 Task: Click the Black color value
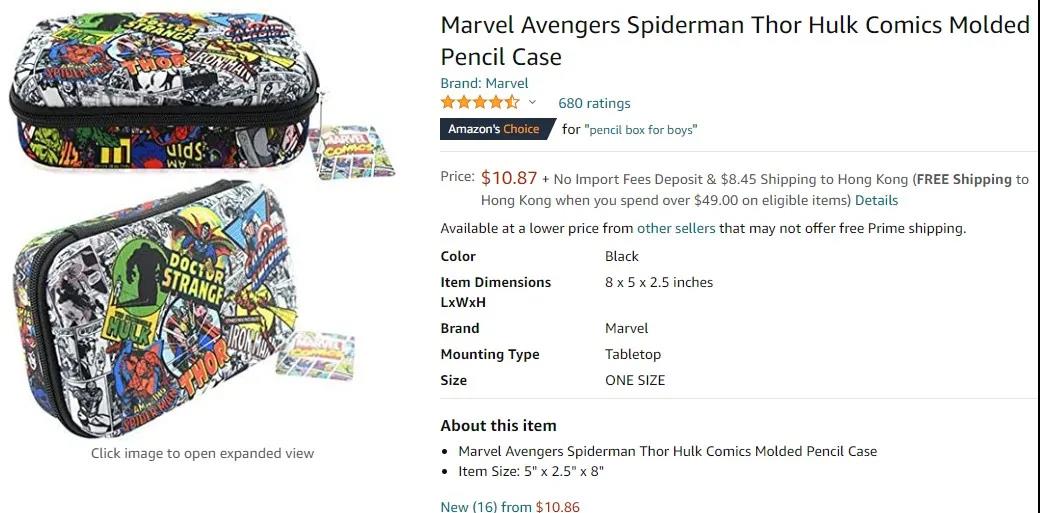point(622,256)
